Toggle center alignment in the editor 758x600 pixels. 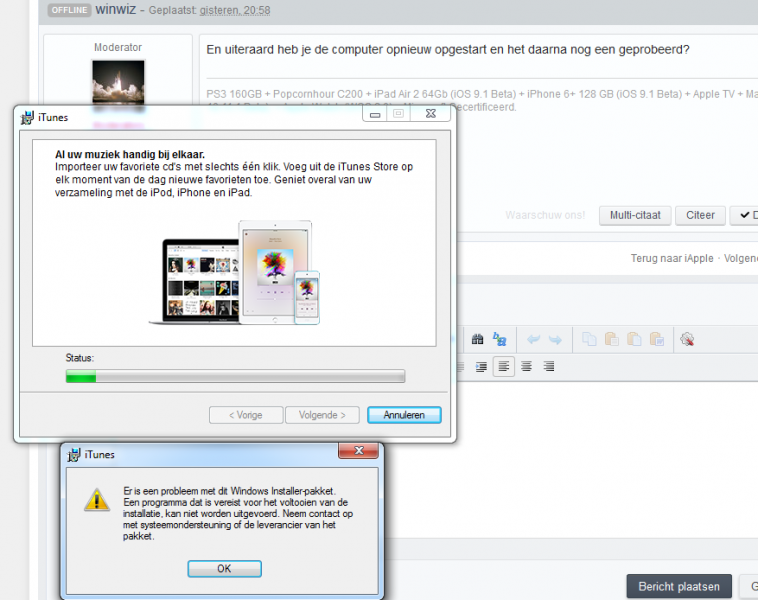(x=526, y=366)
